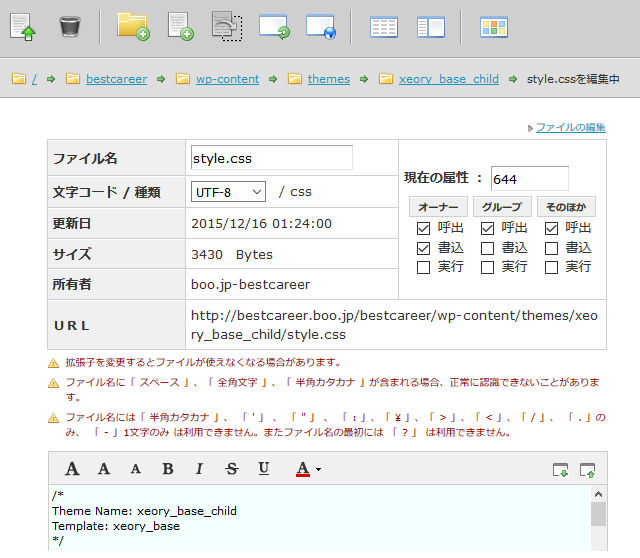This screenshot has width=640, height=558.
Task: Toggle owner 実行 (execute) checkbox
Action: point(423,267)
